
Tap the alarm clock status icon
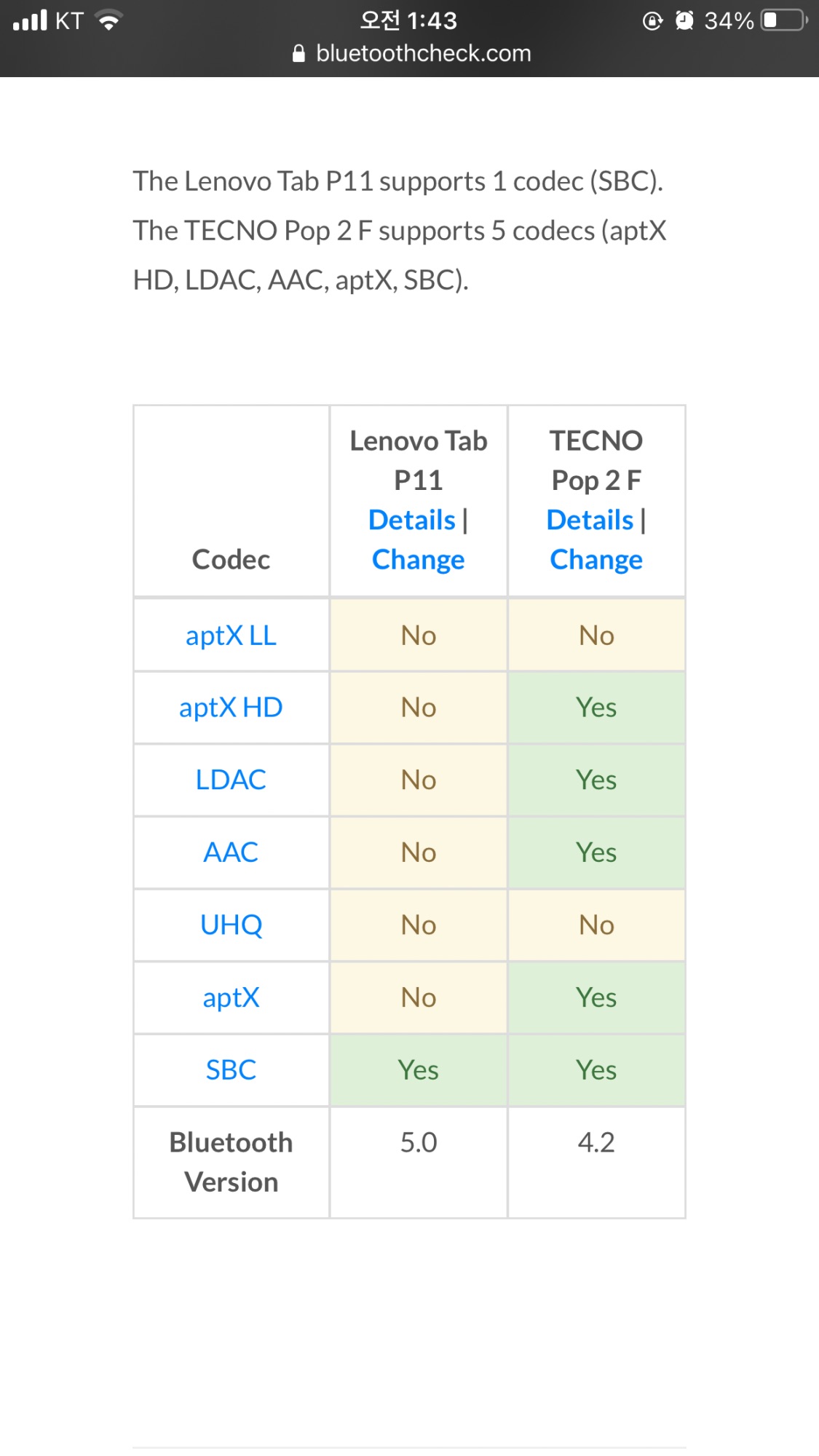684,20
